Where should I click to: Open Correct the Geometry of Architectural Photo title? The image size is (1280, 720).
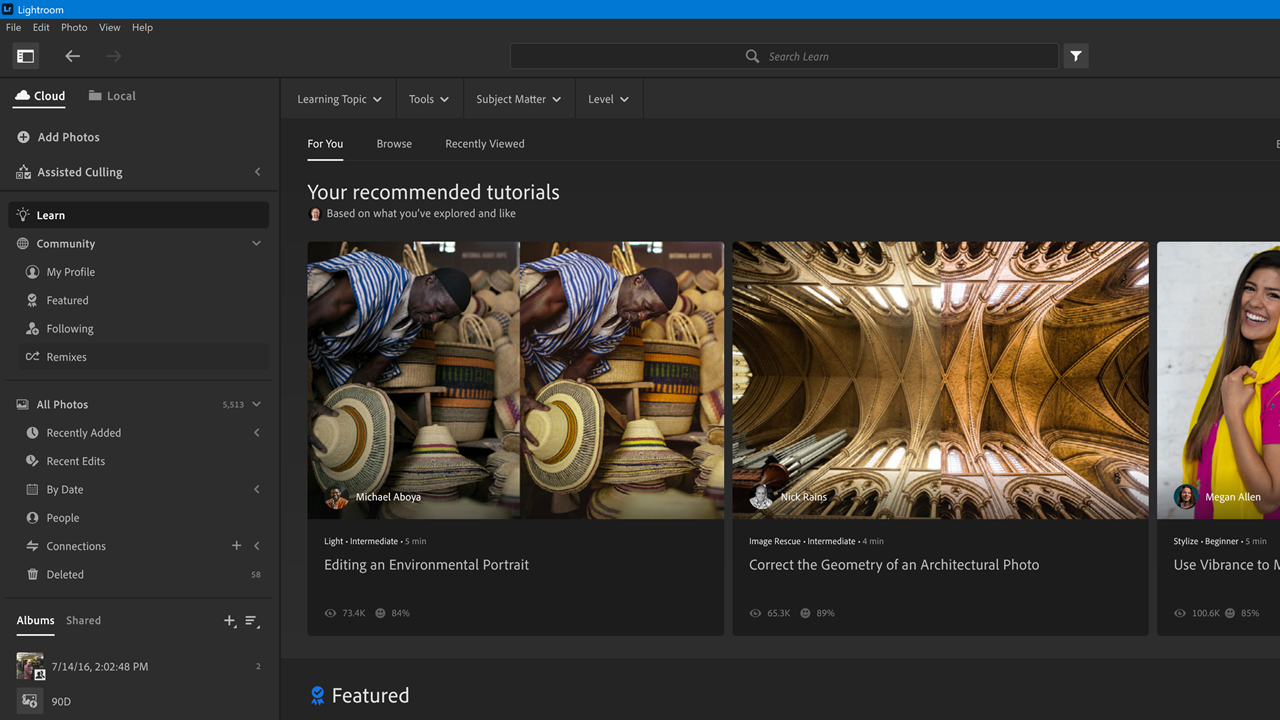click(x=894, y=565)
